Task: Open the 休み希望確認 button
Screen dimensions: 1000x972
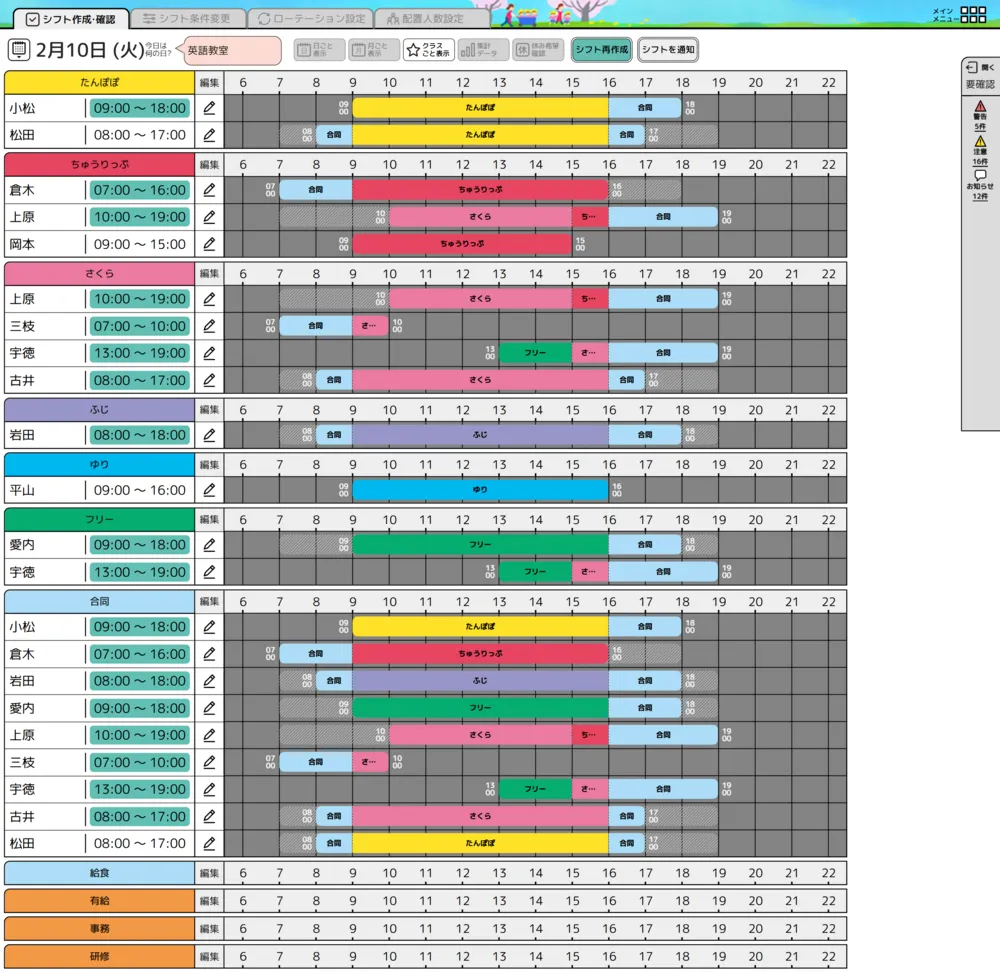Action: [x=538, y=50]
